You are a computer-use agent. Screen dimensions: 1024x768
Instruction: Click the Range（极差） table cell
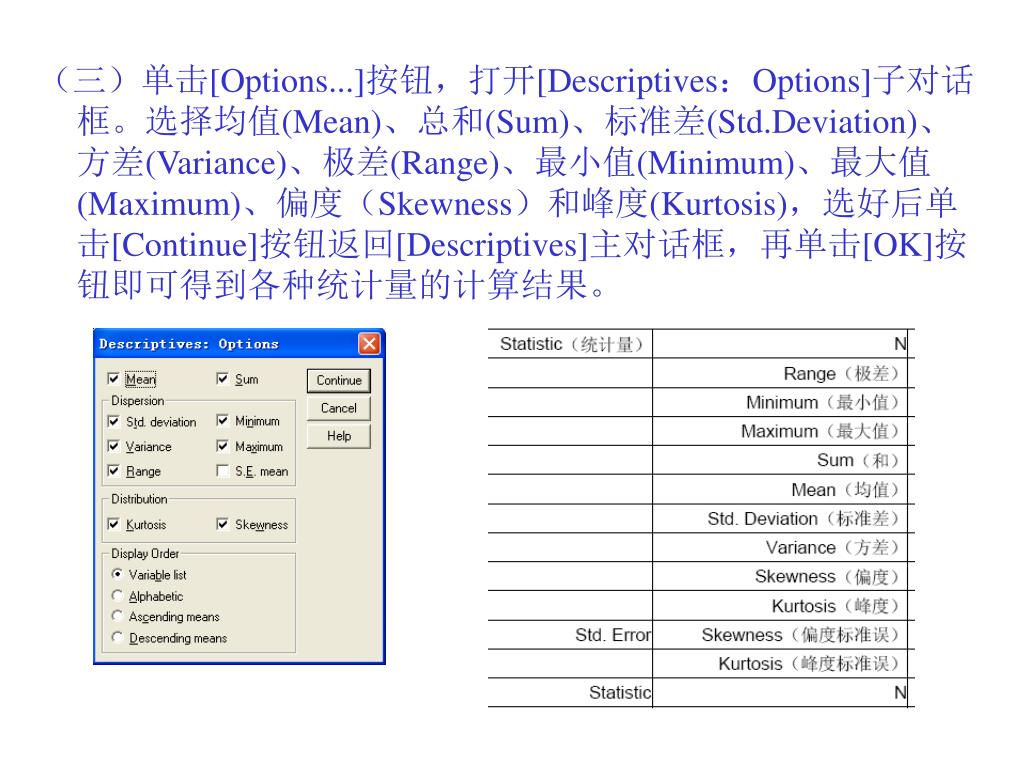[x=780, y=374]
